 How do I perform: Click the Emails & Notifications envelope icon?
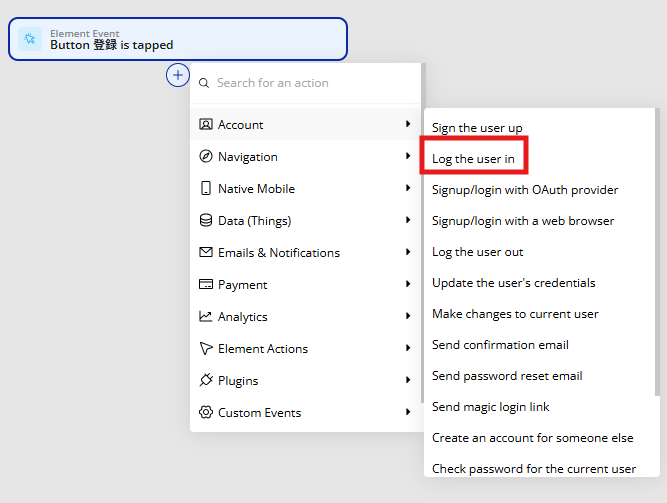tap(206, 252)
